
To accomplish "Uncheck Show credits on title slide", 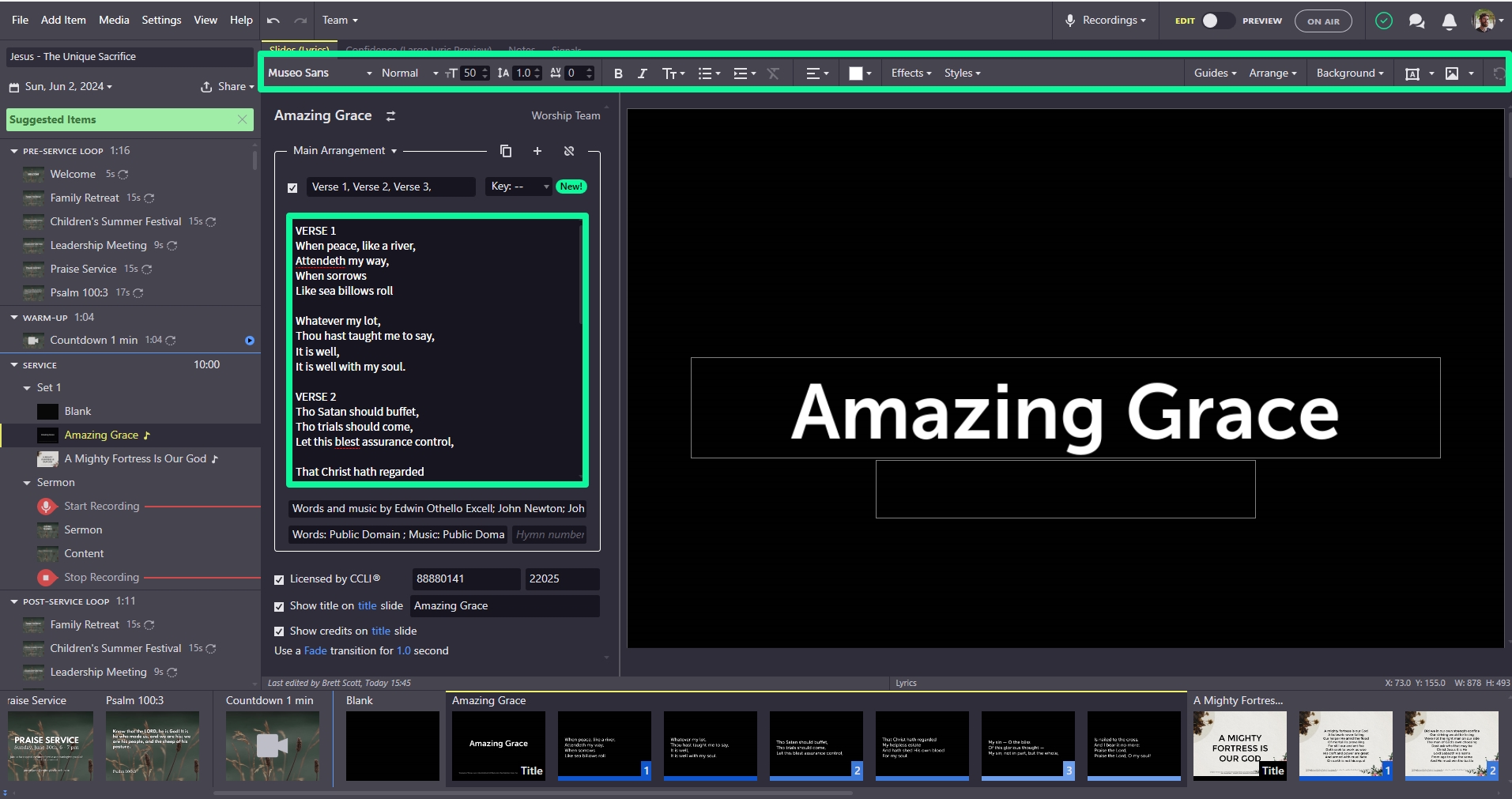I will (x=279, y=631).
